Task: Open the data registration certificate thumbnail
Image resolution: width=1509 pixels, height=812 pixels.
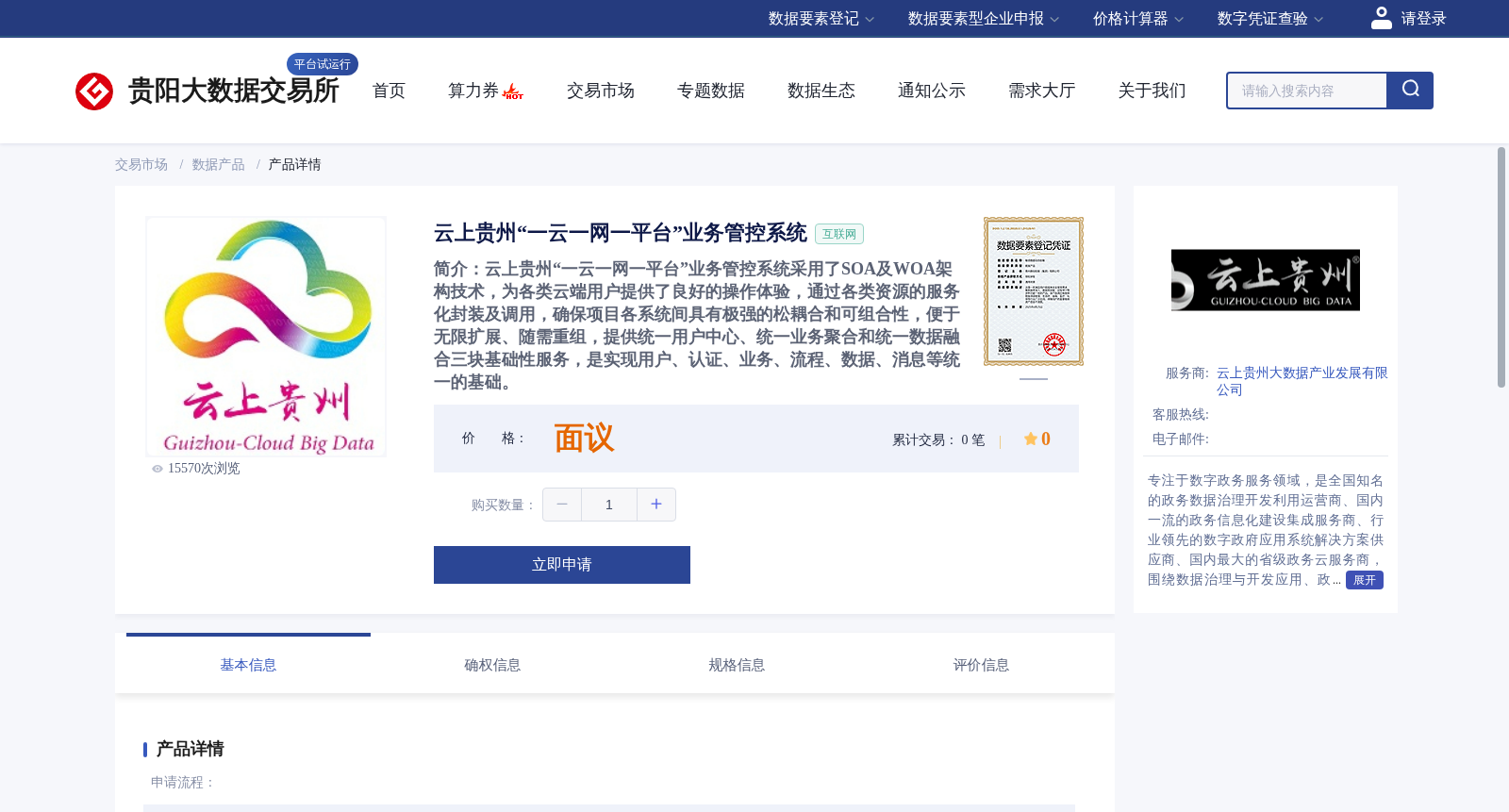Action: [x=1034, y=291]
